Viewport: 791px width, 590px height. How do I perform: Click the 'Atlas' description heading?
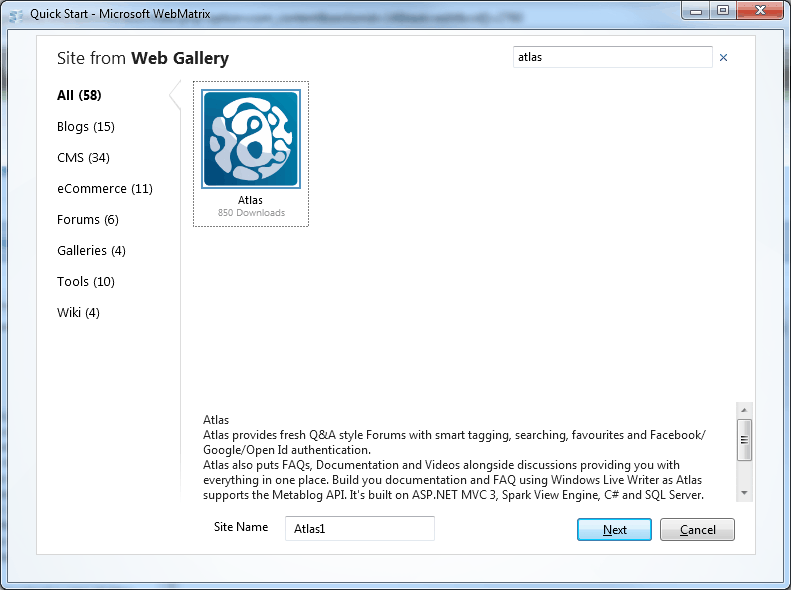[x=216, y=420]
